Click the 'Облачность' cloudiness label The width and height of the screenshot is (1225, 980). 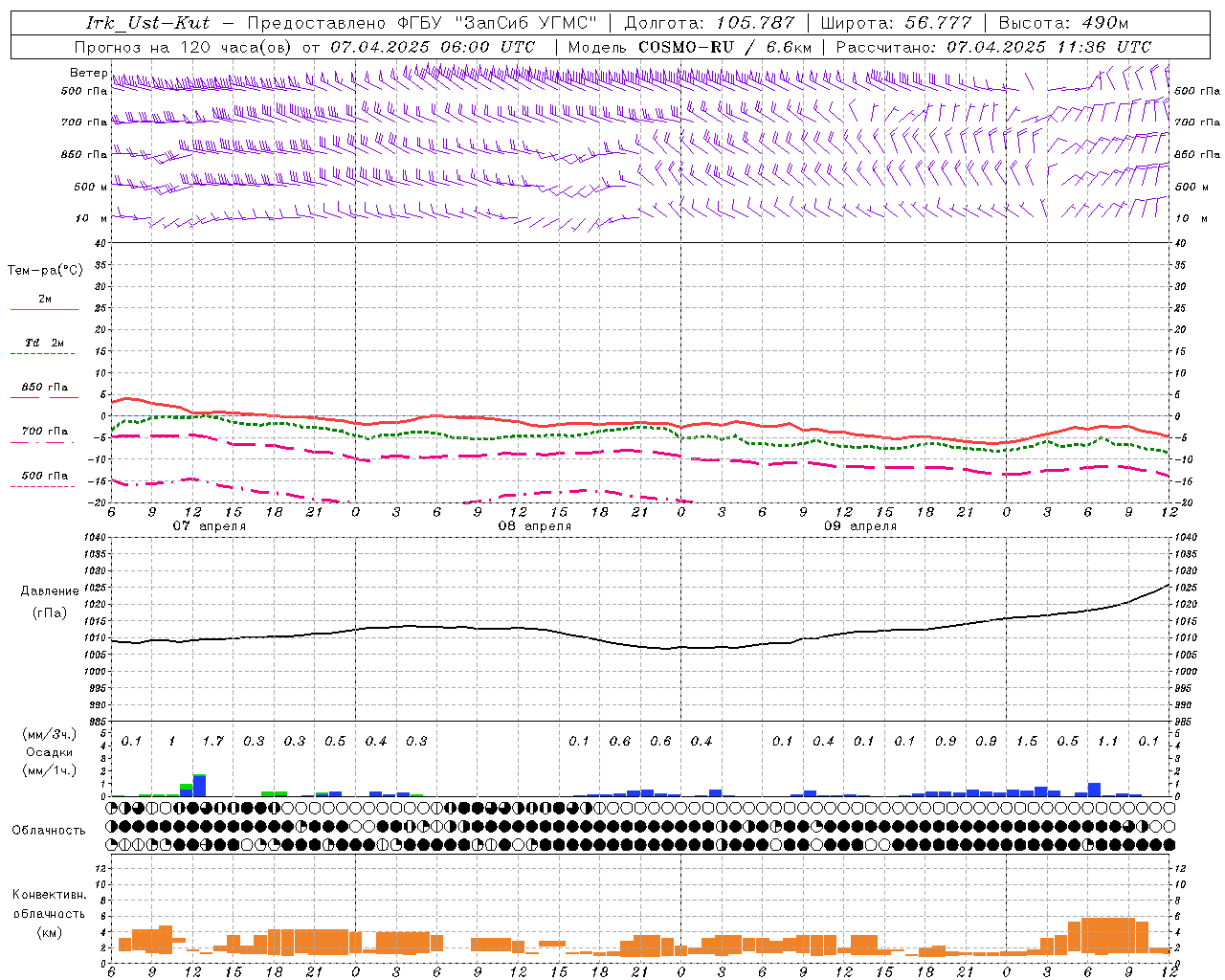[x=49, y=830]
